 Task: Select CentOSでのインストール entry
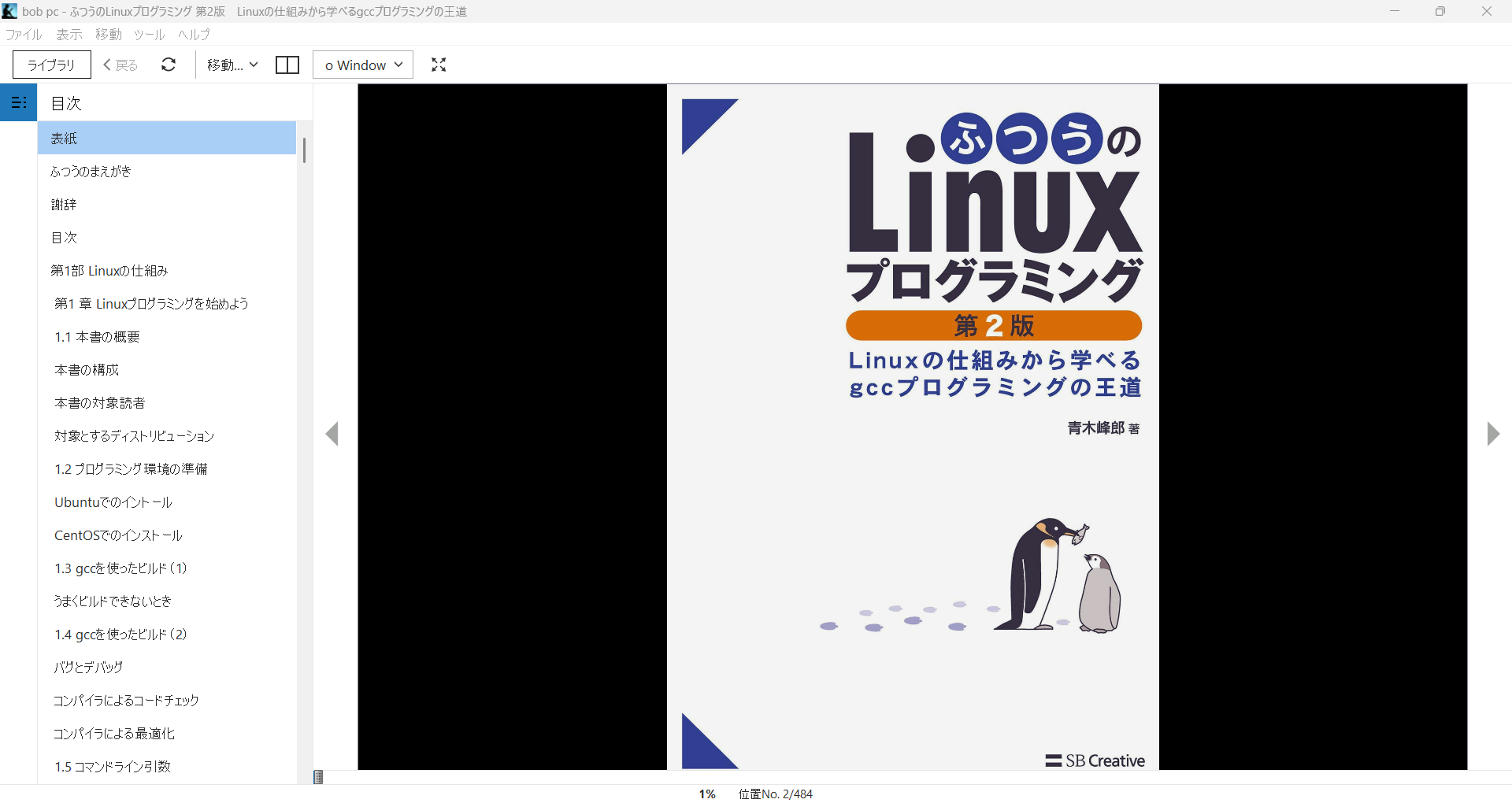click(167, 535)
